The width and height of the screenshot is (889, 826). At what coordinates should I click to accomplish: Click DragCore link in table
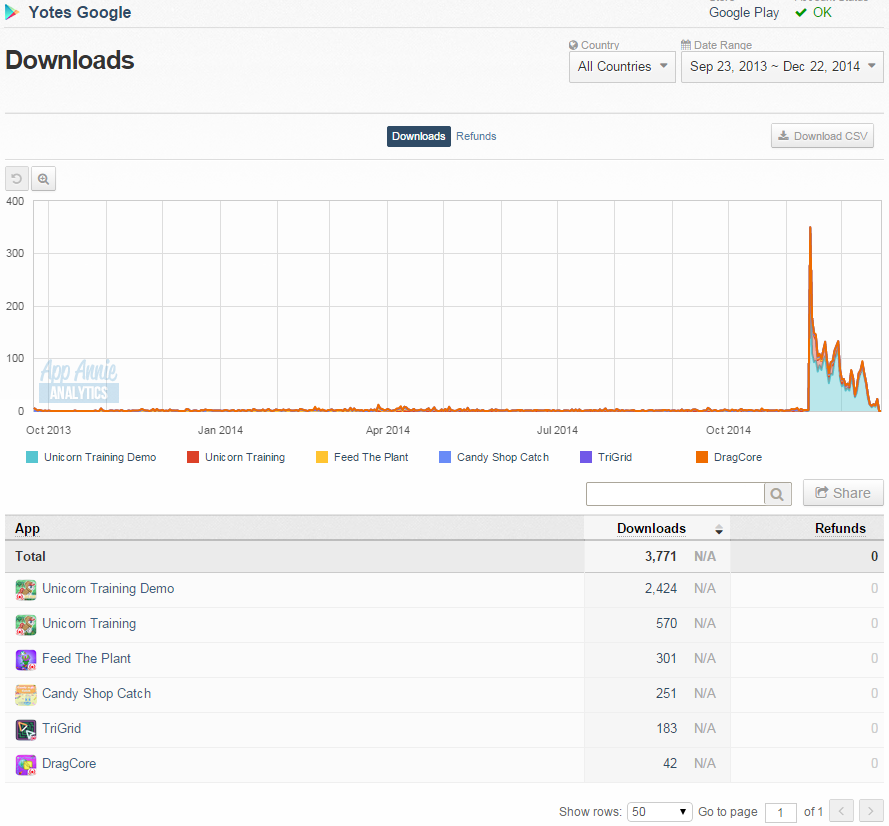[x=69, y=764]
